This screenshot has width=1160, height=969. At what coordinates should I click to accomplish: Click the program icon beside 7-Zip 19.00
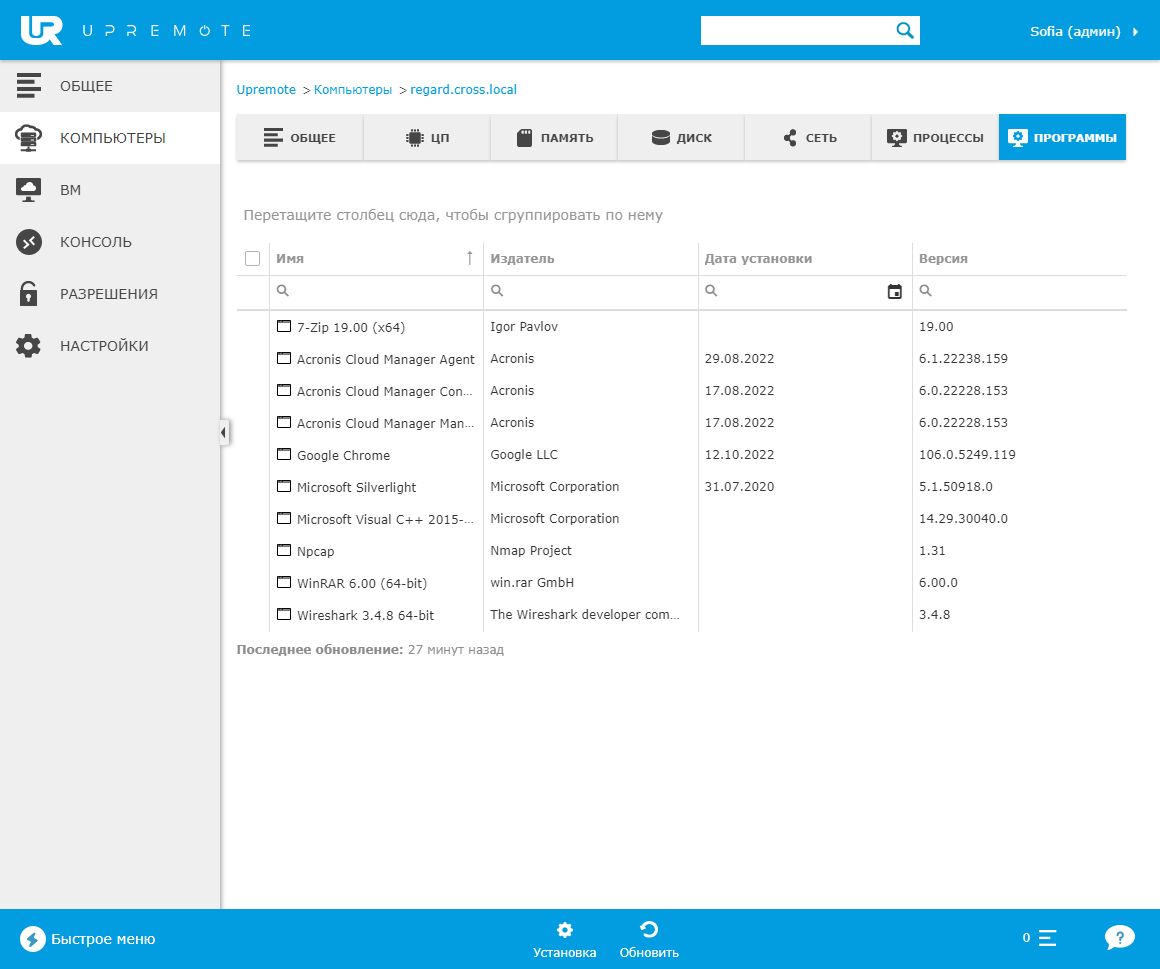pyautogui.click(x=284, y=326)
